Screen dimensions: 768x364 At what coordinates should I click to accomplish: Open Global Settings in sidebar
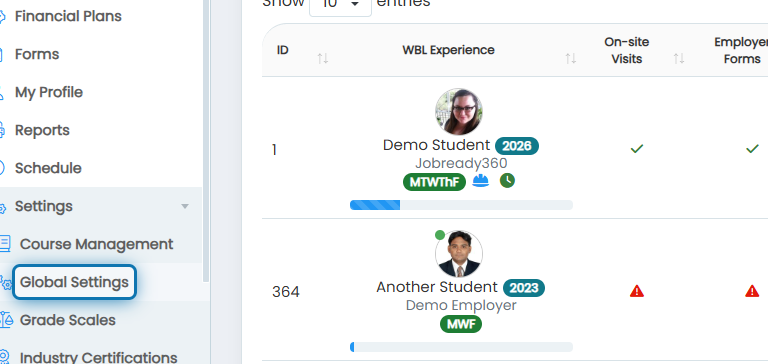click(74, 282)
